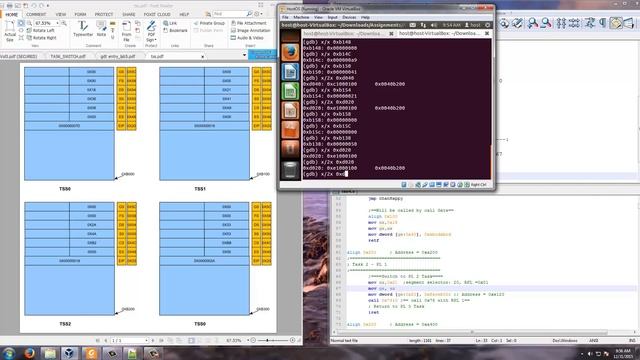Click File Attachment in Insert group
640x360 pixels.
pyautogui.click(x=249, y=23)
